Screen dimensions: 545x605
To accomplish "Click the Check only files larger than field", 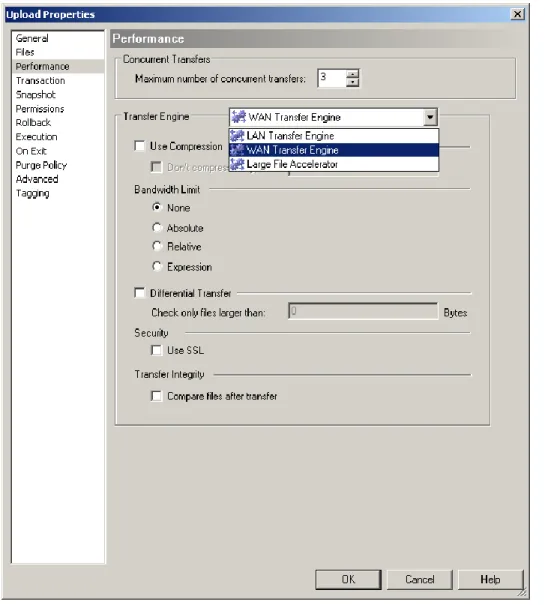I will [363, 311].
